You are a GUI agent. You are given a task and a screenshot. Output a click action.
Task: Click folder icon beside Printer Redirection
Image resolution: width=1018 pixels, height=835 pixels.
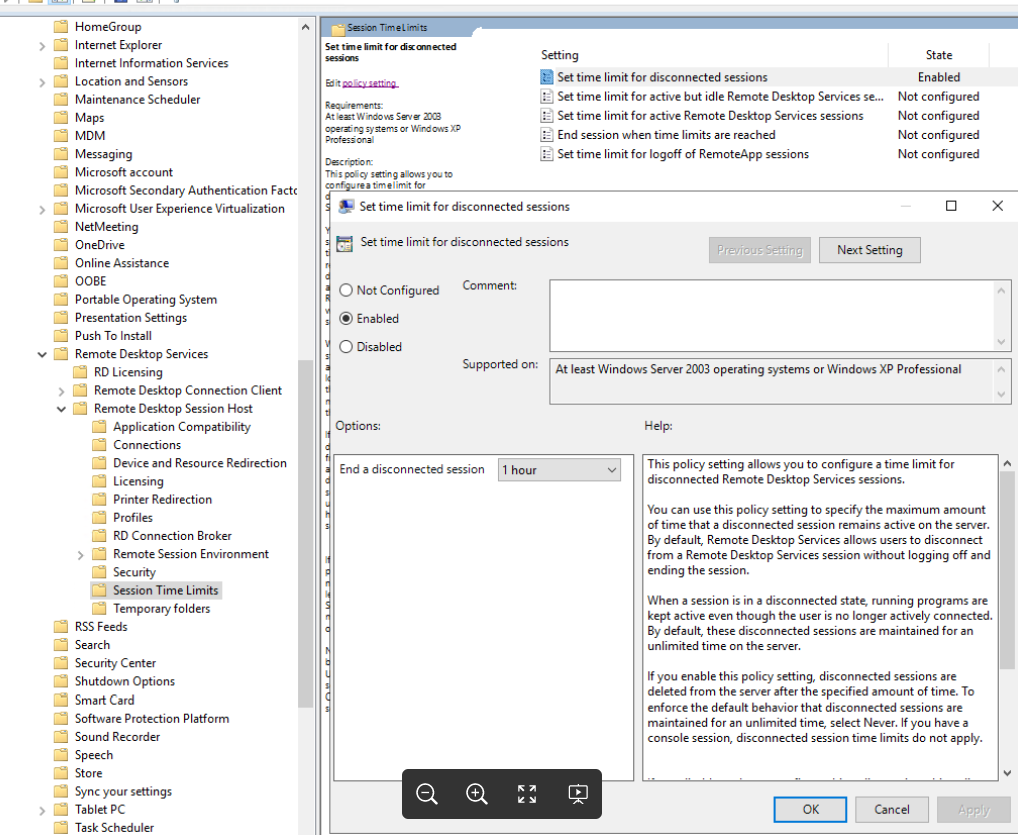click(x=99, y=499)
